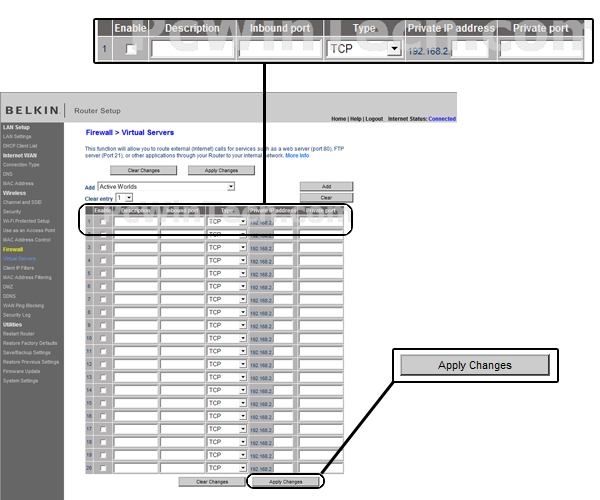This screenshot has height=500, width=600.
Task: Select Restart Router under Utilities
Action: pos(19,334)
